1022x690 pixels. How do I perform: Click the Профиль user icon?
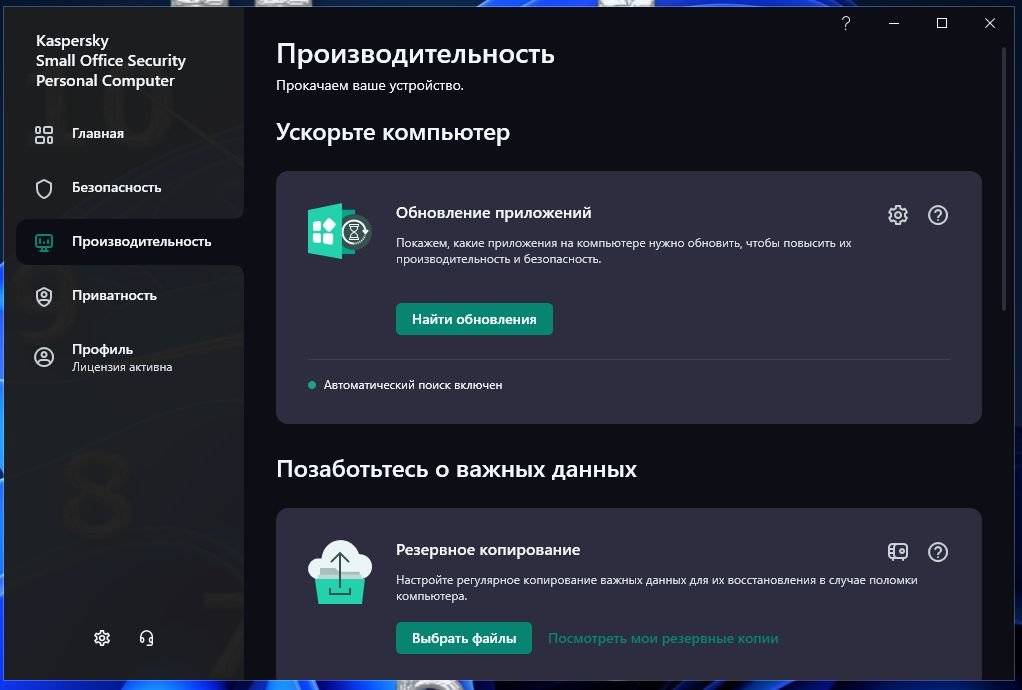pyautogui.click(x=44, y=357)
